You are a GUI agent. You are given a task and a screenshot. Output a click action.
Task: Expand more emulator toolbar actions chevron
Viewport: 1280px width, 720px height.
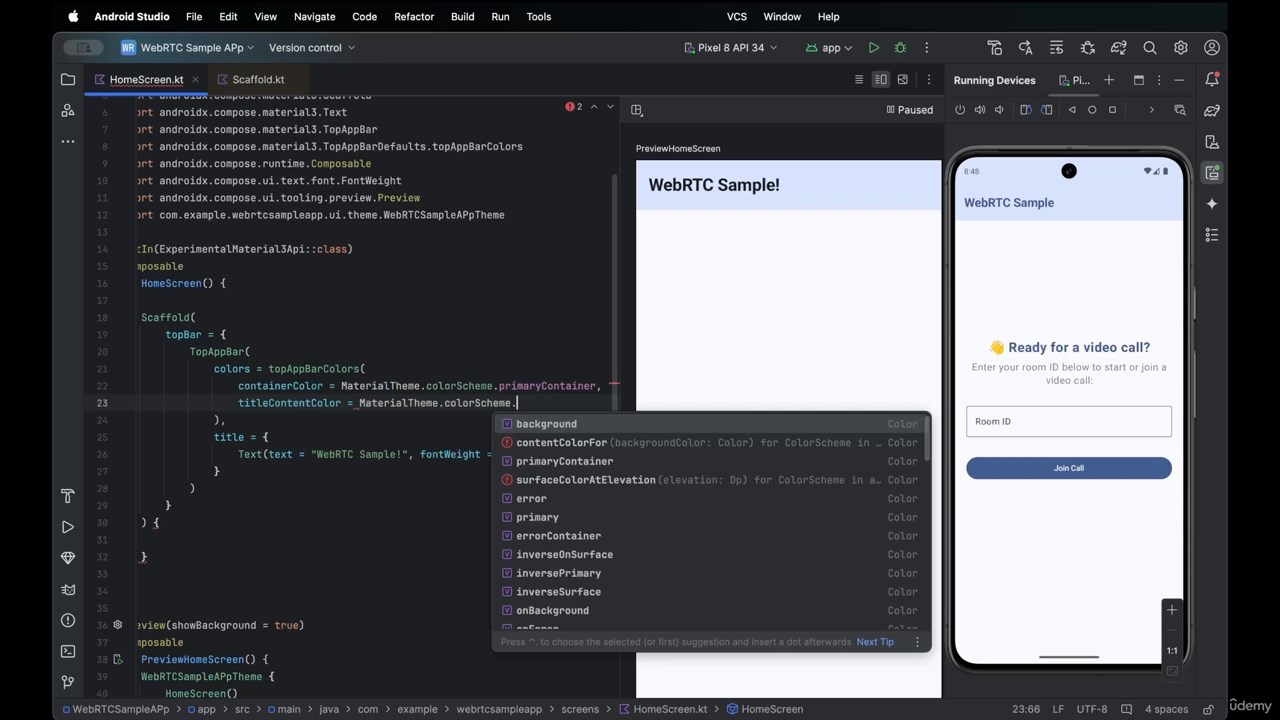(1151, 110)
